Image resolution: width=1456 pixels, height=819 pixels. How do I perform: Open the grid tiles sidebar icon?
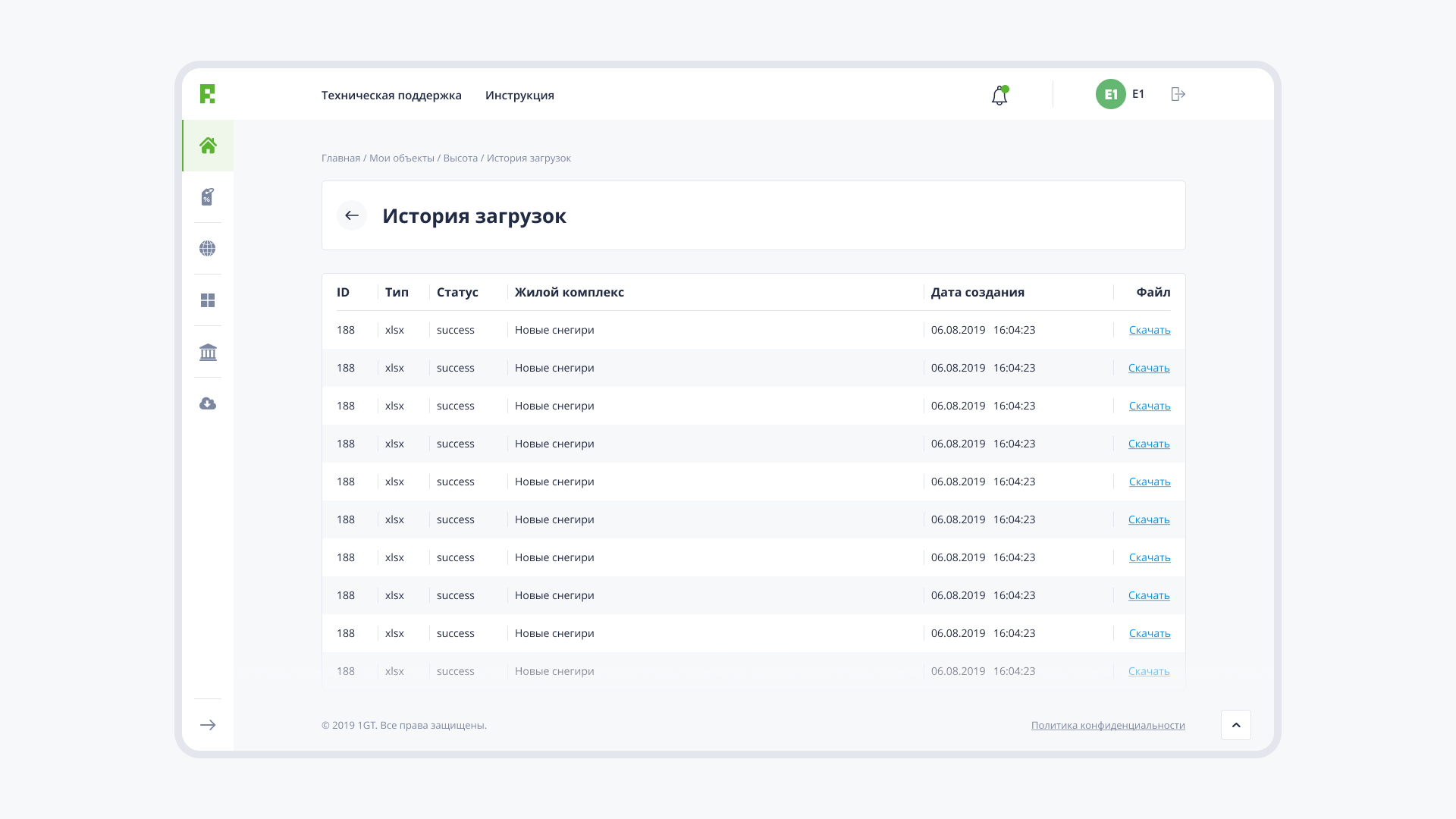(x=208, y=300)
